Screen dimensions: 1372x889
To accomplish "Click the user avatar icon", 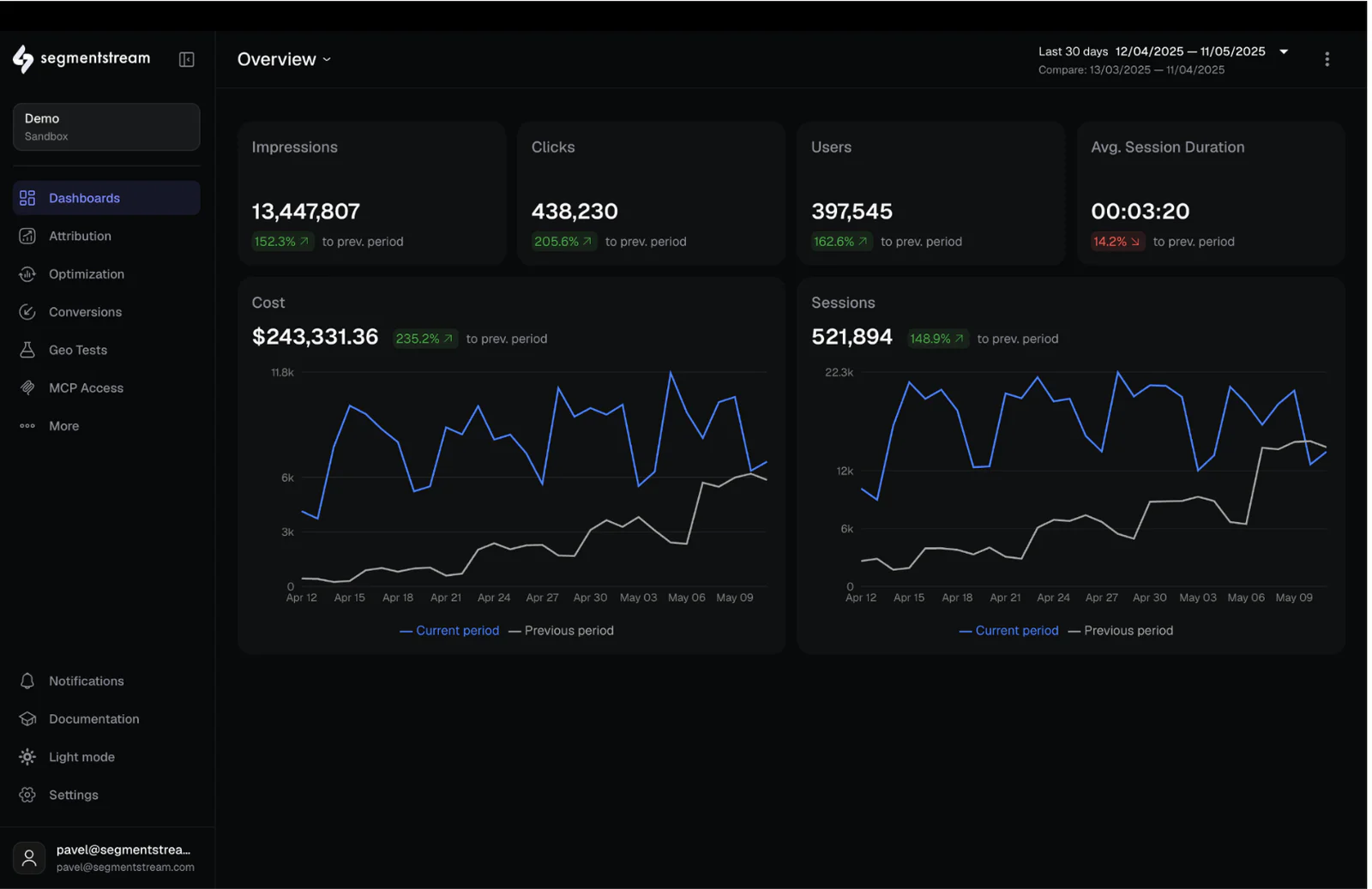I will [x=29, y=857].
